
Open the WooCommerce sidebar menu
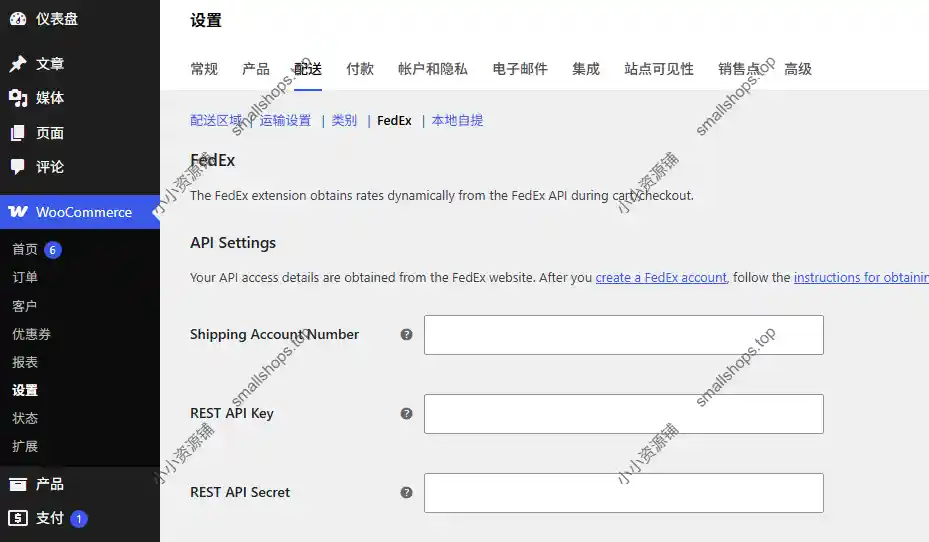click(x=80, y=211)
